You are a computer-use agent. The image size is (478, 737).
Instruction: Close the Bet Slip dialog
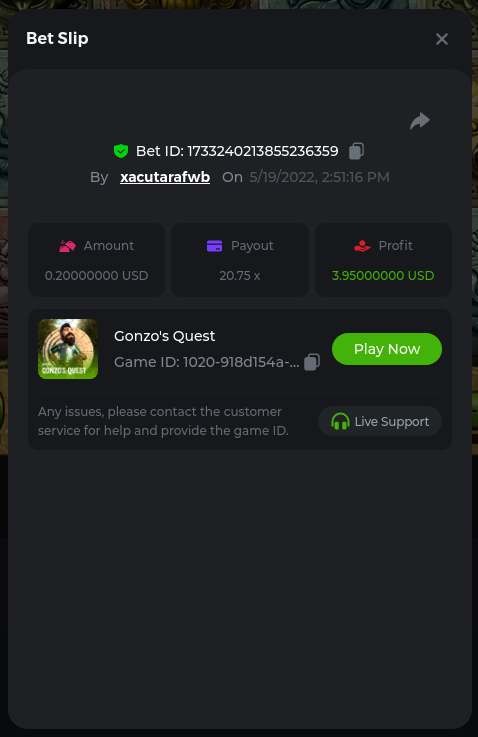[442, 39]
